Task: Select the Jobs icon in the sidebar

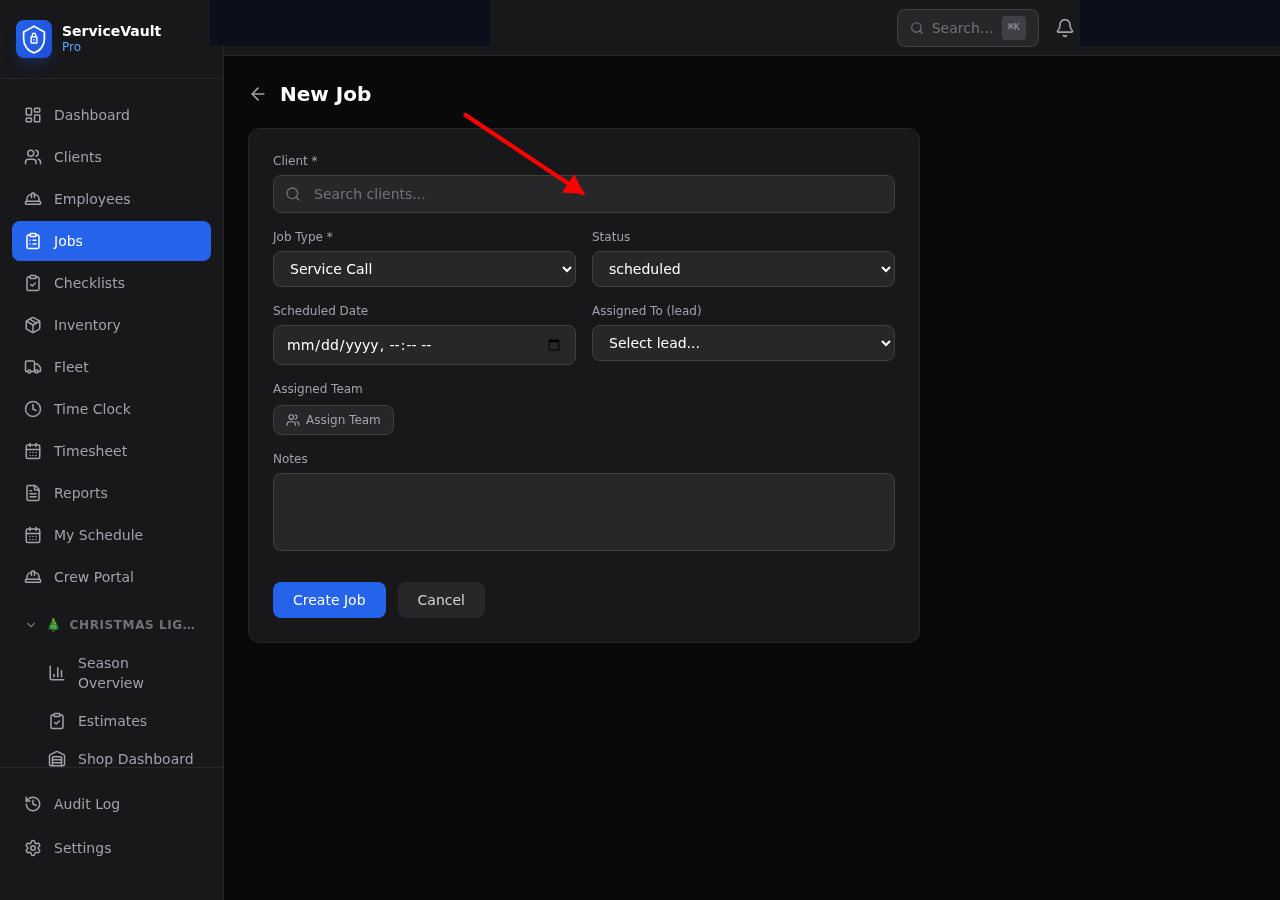Action: click(33, 241)
